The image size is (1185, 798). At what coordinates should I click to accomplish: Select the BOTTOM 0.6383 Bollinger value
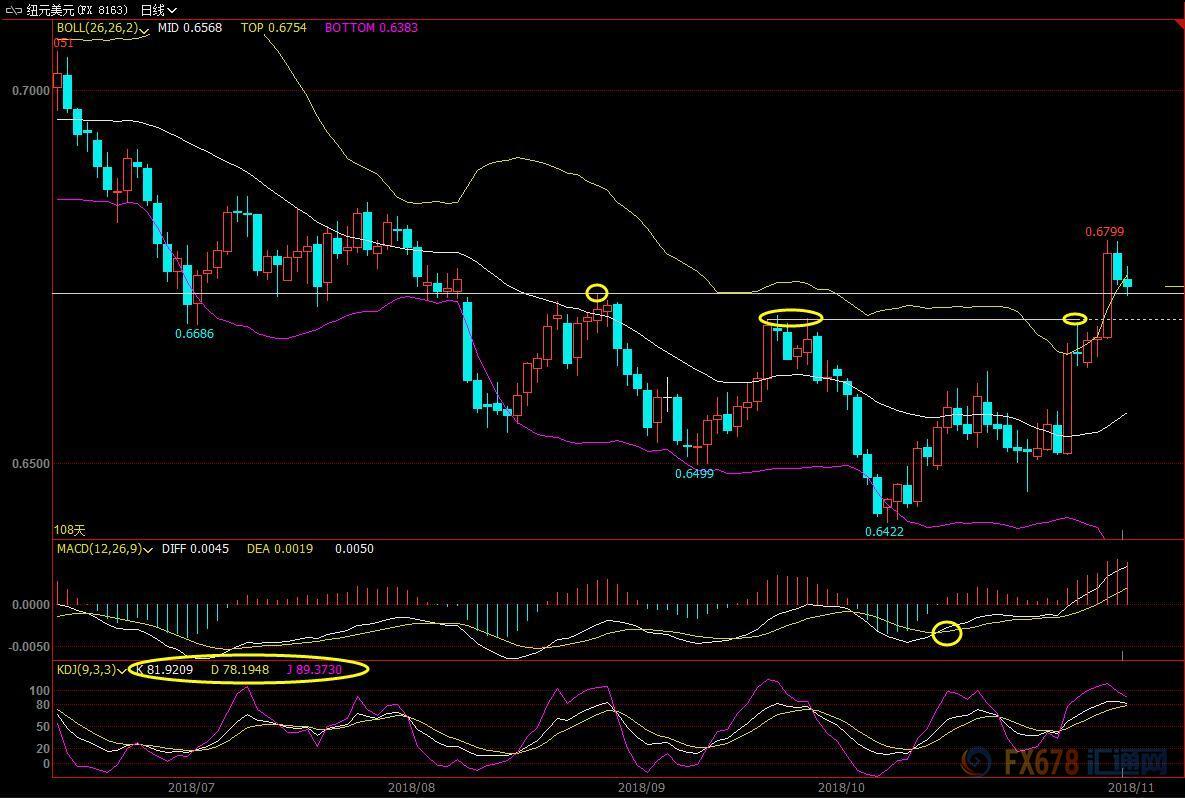[371, 28]
